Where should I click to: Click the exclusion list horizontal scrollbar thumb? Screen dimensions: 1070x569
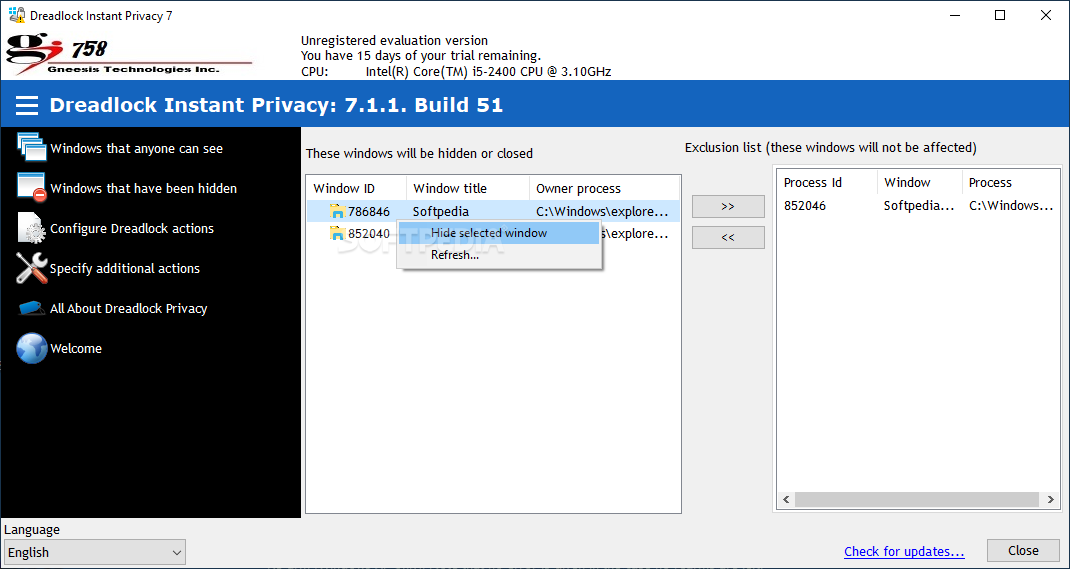click(918, 500)
